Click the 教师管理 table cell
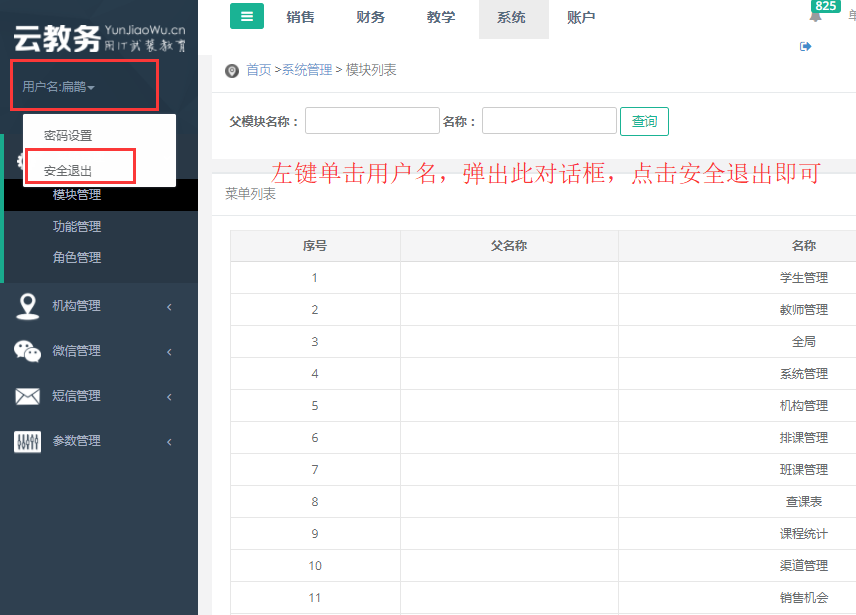This screenshot has height=615, width=856. pos(804,310)
